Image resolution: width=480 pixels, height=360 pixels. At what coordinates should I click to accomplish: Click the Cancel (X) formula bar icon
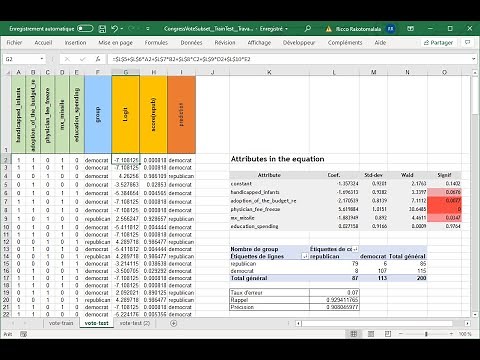[x=67, y=59]
